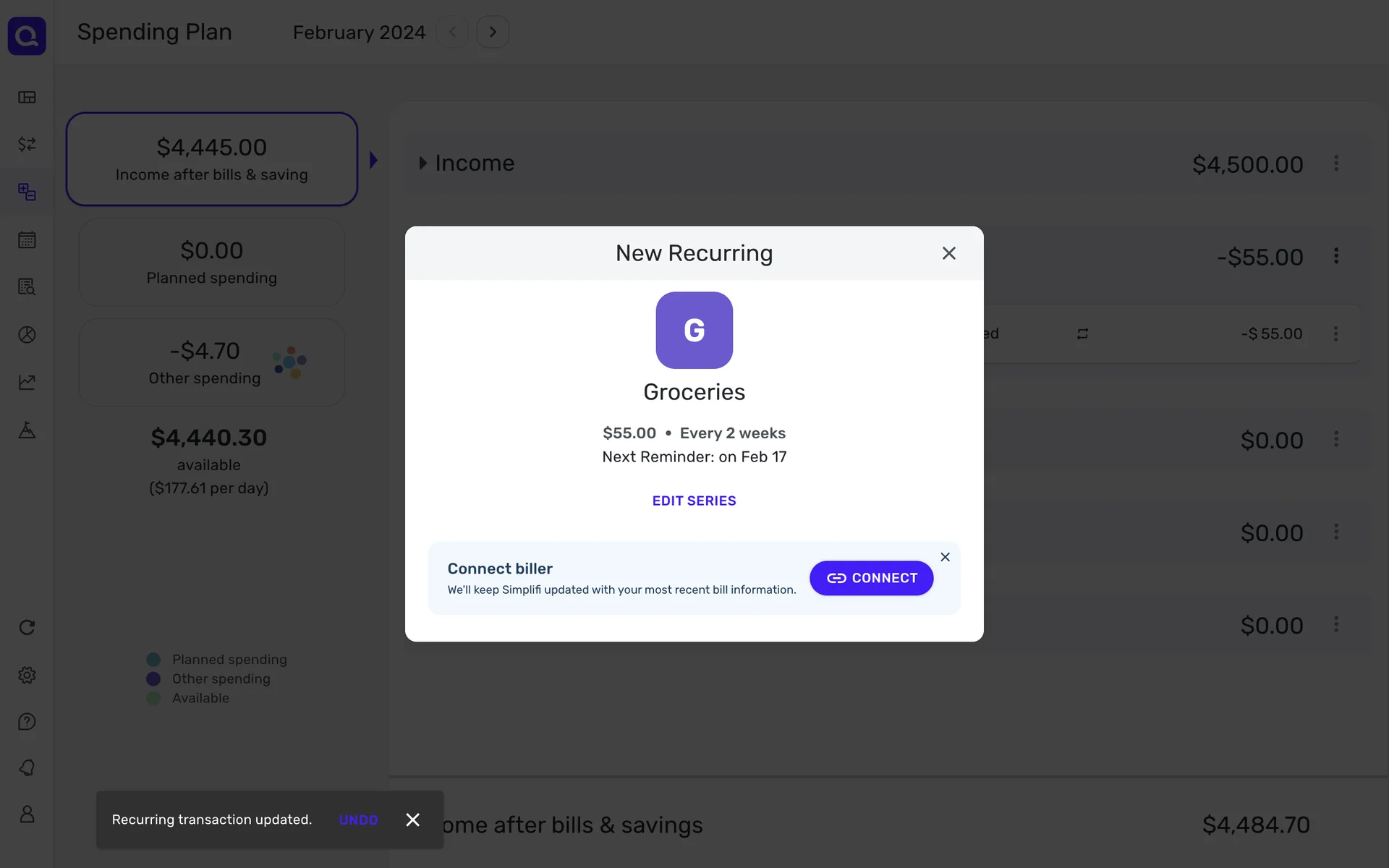The width and height of the screenshot is (1389, 868).
Task: Click the refresh accounts icon
Action: tap(27, 627)
